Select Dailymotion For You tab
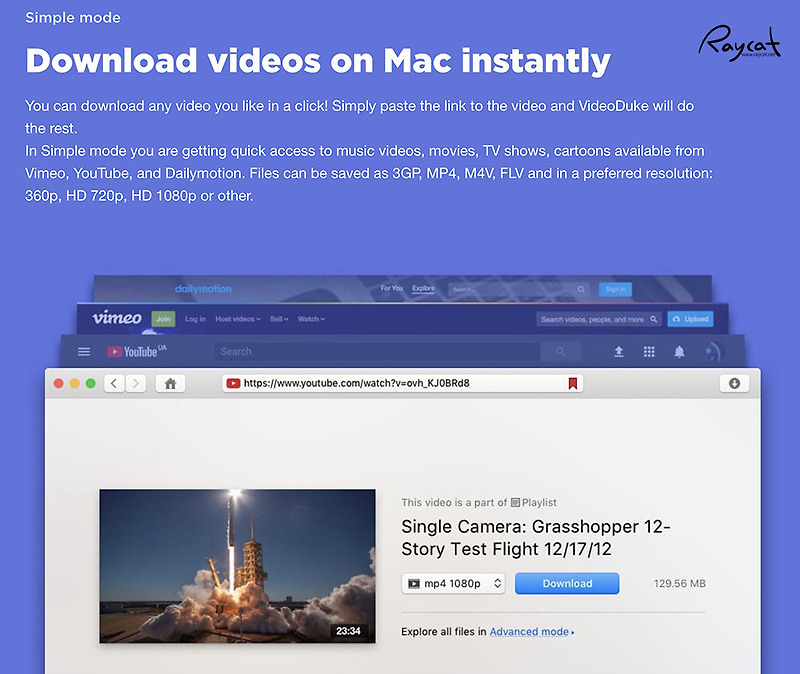This screenshot has width=800, height=674. [x=392, y=288]
